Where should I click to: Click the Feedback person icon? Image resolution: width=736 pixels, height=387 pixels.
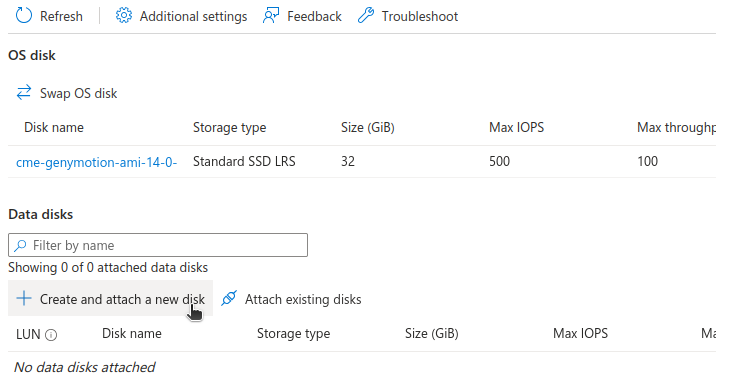click(271, 15)
